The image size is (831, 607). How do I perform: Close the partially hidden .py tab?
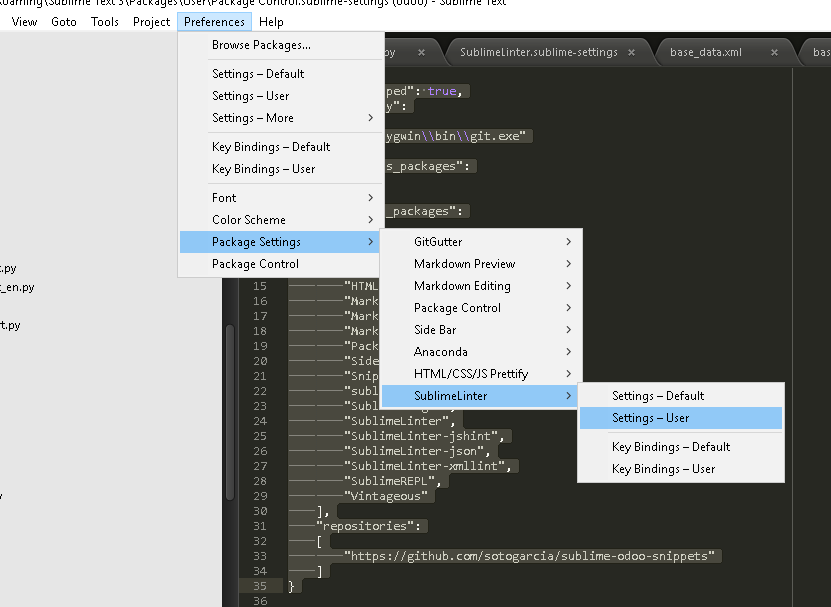click(x=421, y=52)
